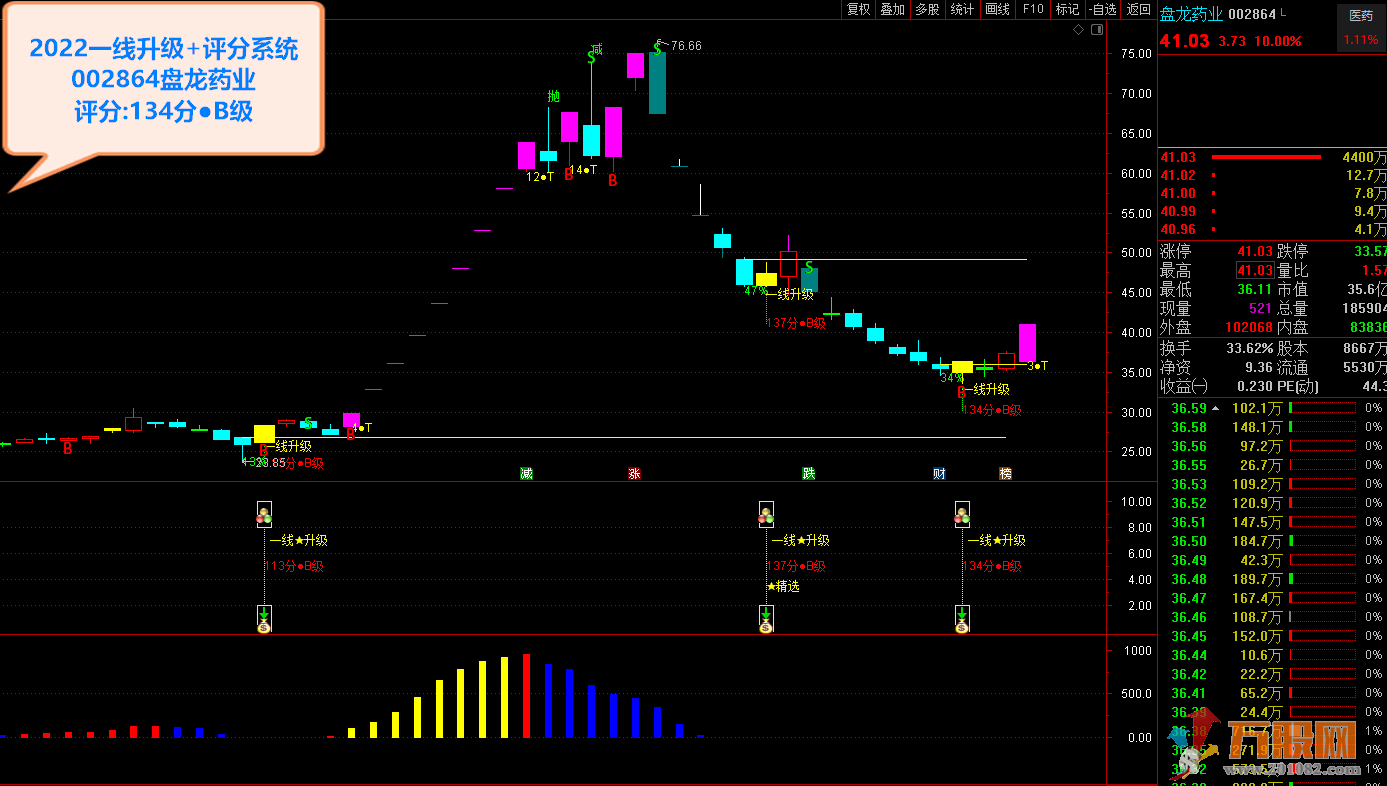Click the price level row 36.50
This screenshot has width=1387, height=786.
tap(1272, 541)
